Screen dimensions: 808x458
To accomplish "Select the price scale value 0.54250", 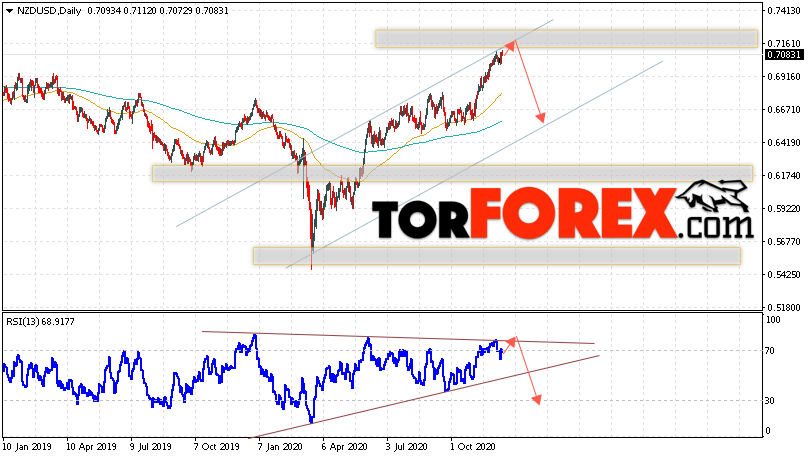I will (784, 275).
